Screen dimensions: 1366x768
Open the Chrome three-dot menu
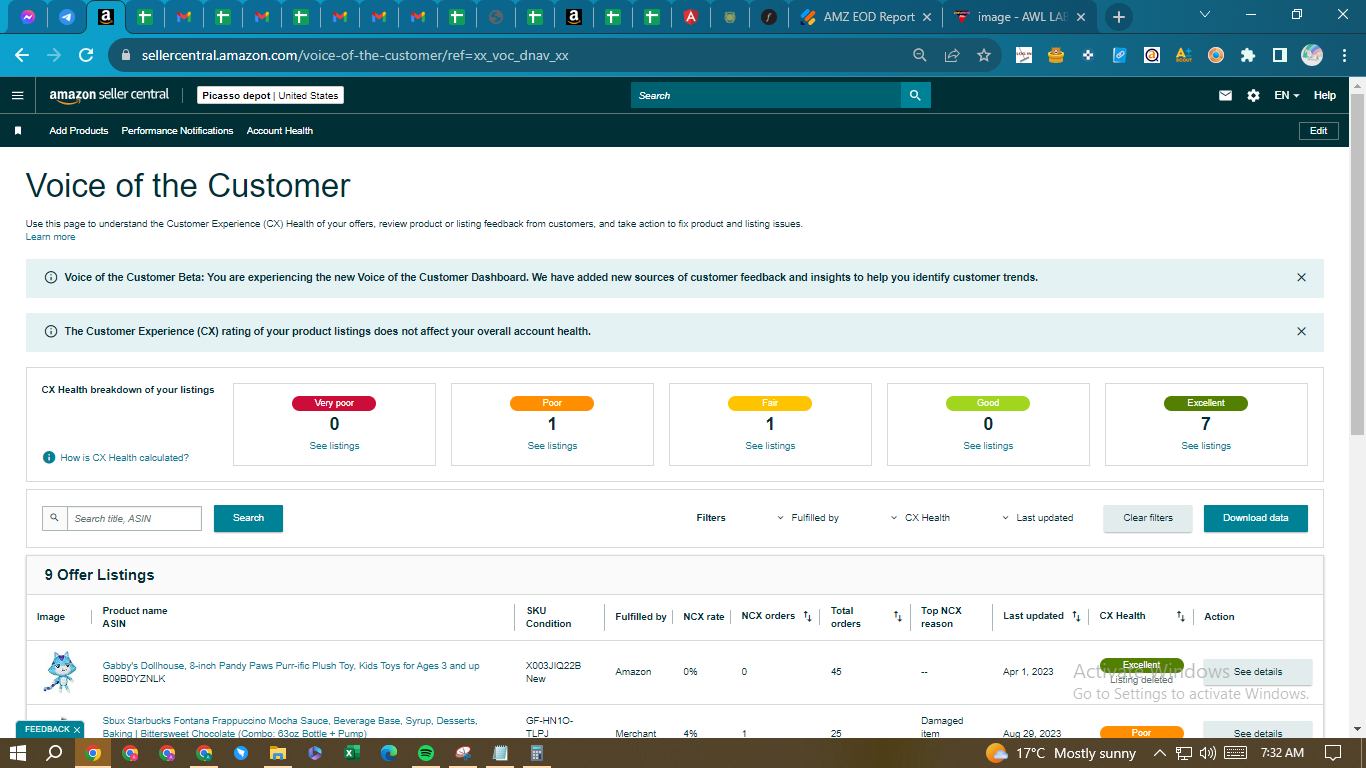(x=1344, y=55)
